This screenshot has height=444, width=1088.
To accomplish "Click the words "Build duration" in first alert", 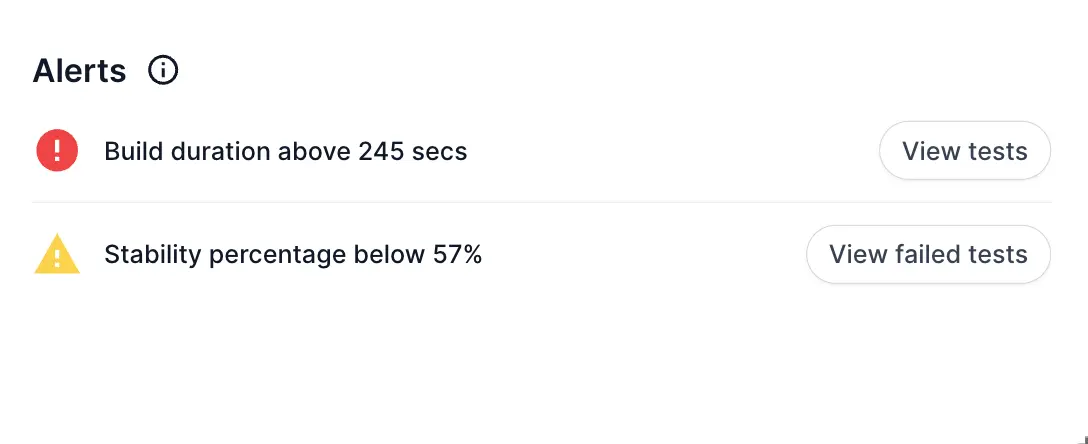I will [188, 152].
